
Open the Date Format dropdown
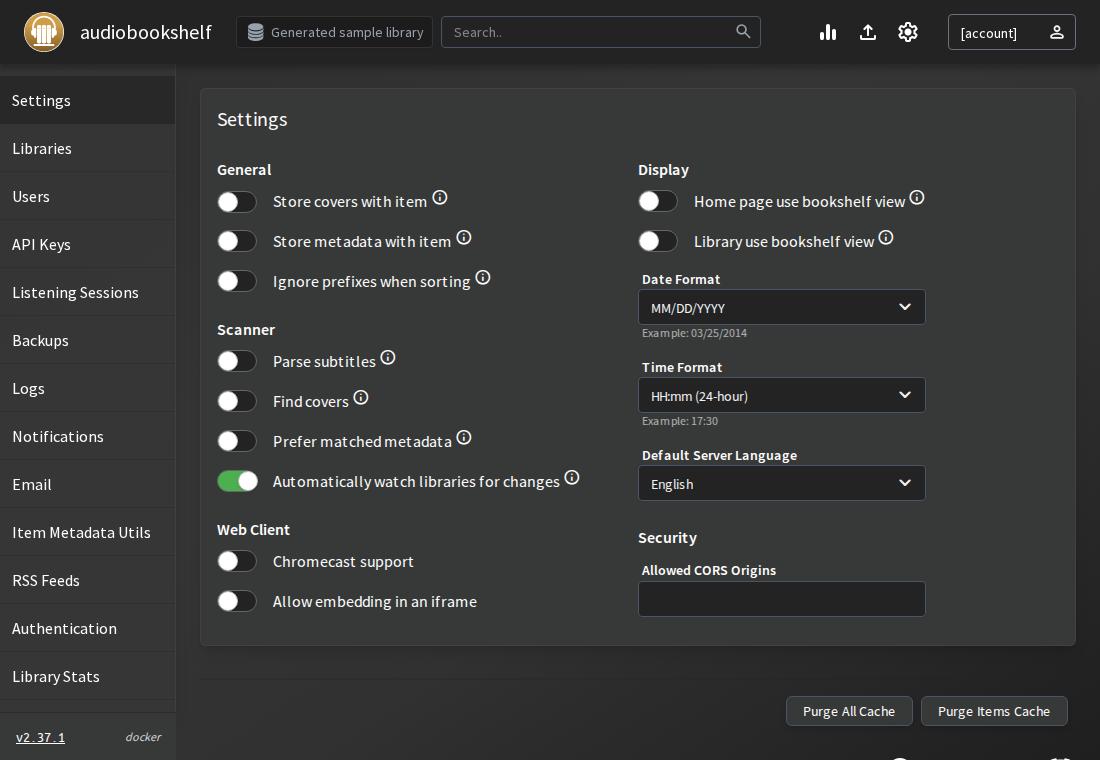click(x=782, y=307)
